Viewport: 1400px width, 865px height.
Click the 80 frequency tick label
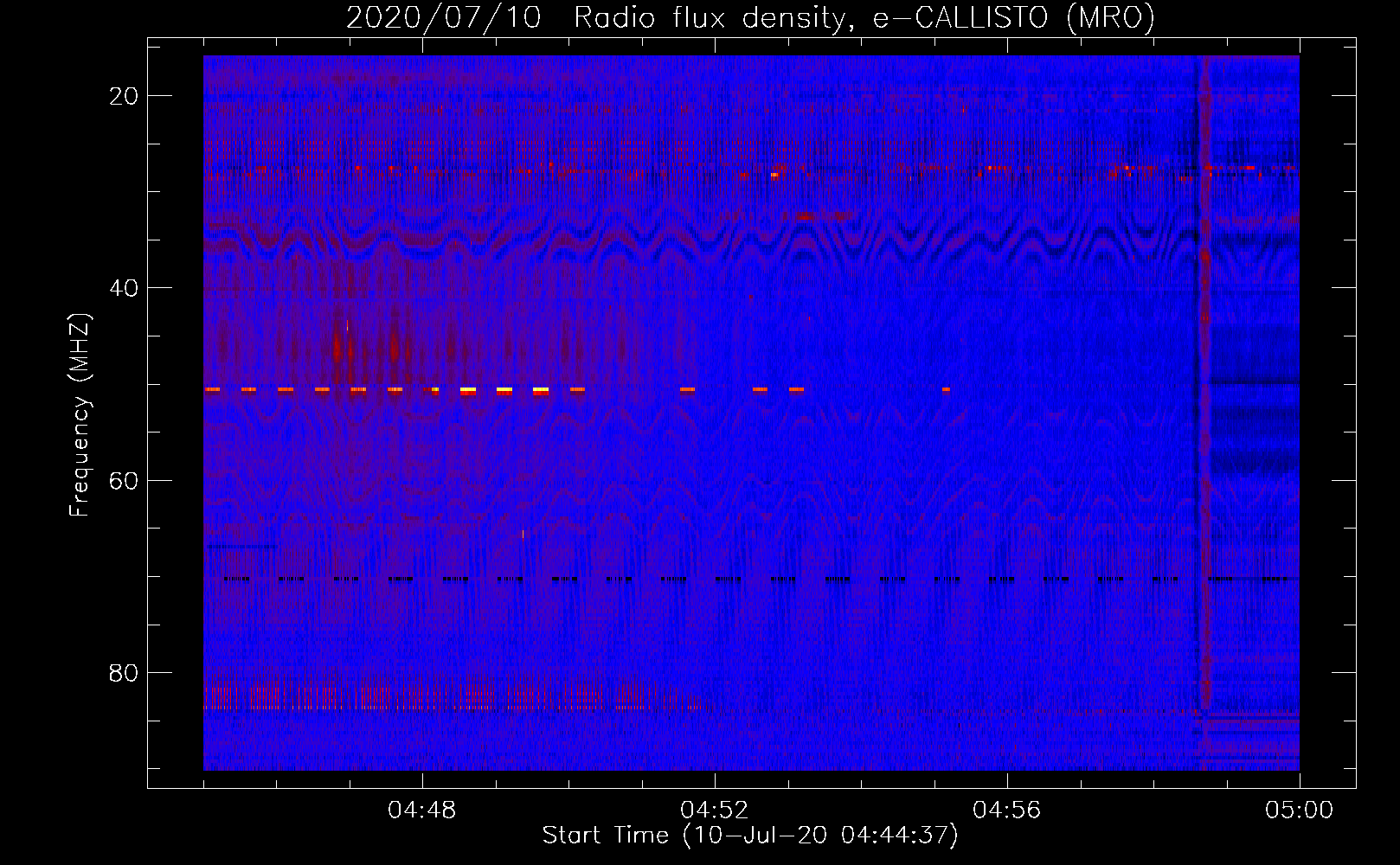125,673
